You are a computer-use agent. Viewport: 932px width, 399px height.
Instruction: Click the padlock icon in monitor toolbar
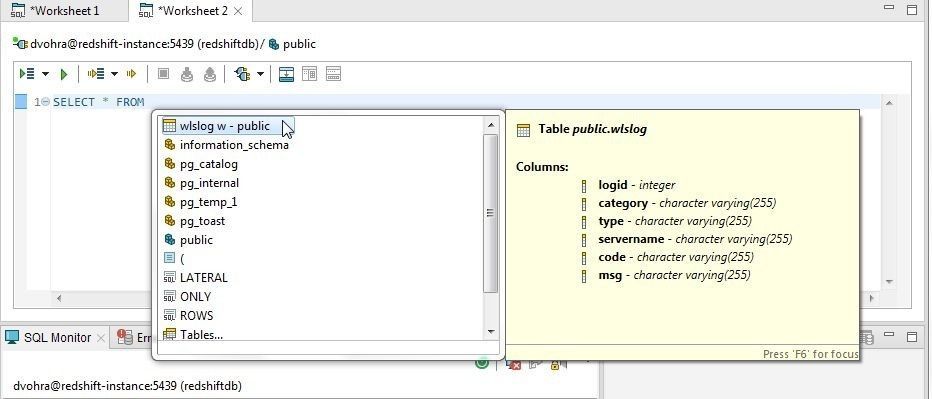tap(555, 364)
